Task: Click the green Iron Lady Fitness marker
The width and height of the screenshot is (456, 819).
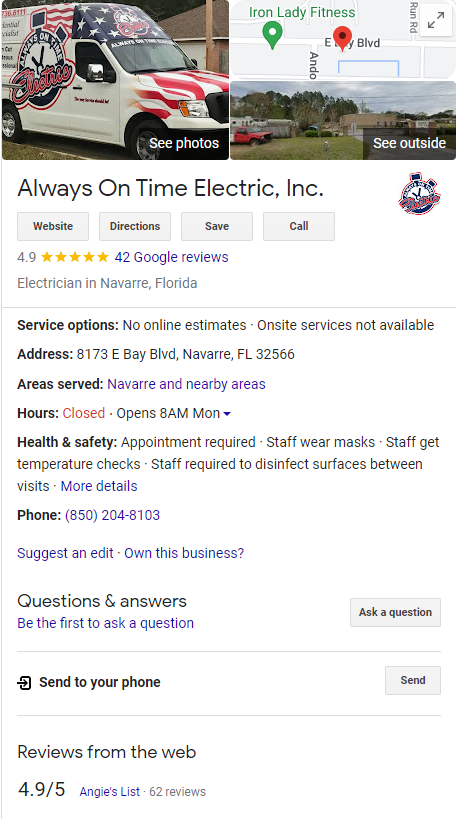Action: pos(272,35)
